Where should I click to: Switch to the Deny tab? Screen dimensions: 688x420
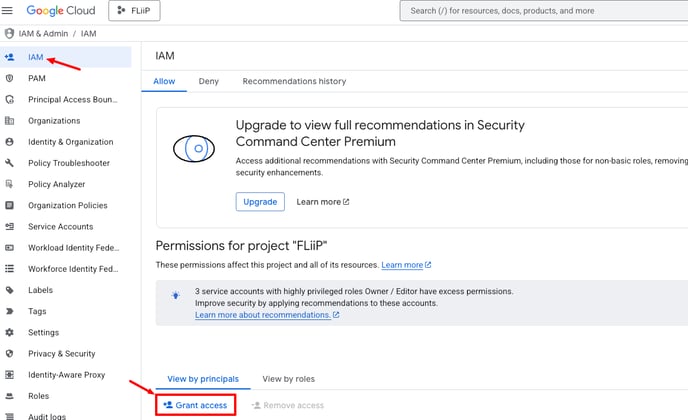(208, 81)
